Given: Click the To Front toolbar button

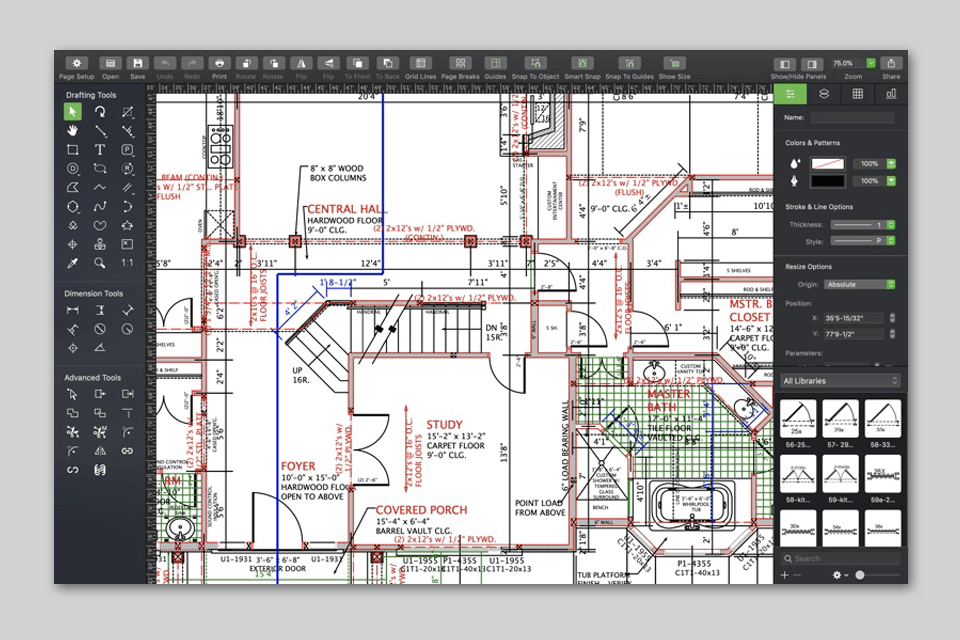Looking at the screenshot, I should [x=357, y=63].
